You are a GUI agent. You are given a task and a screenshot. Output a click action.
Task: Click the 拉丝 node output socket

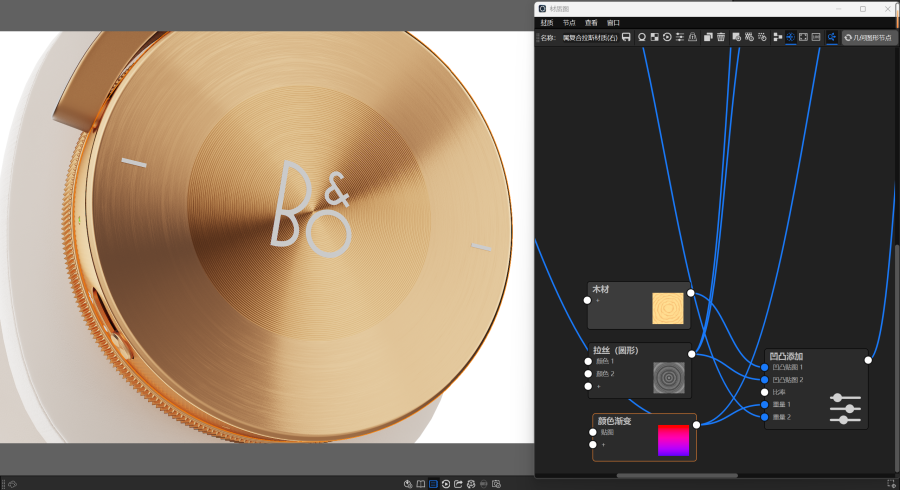(692, 354)
